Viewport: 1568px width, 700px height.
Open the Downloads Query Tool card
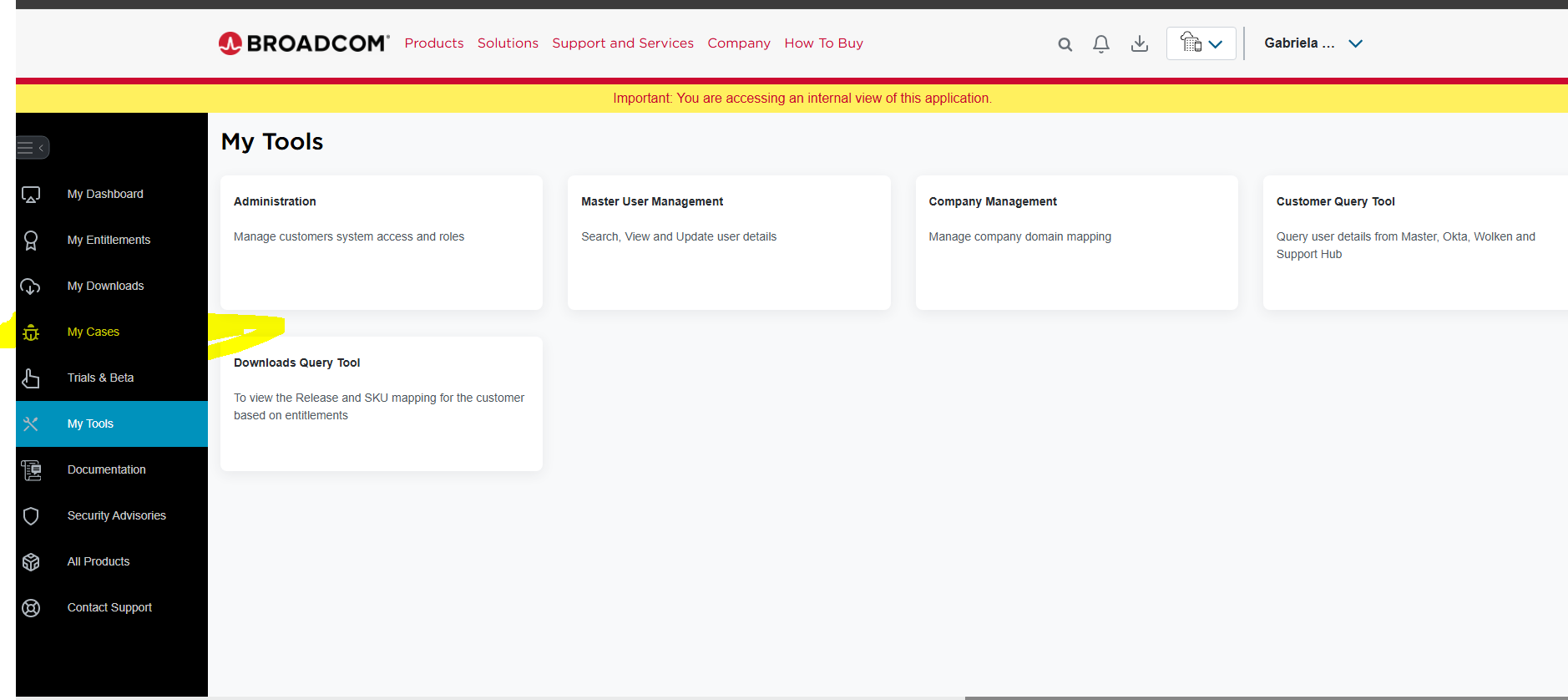(x=382, y=404)
